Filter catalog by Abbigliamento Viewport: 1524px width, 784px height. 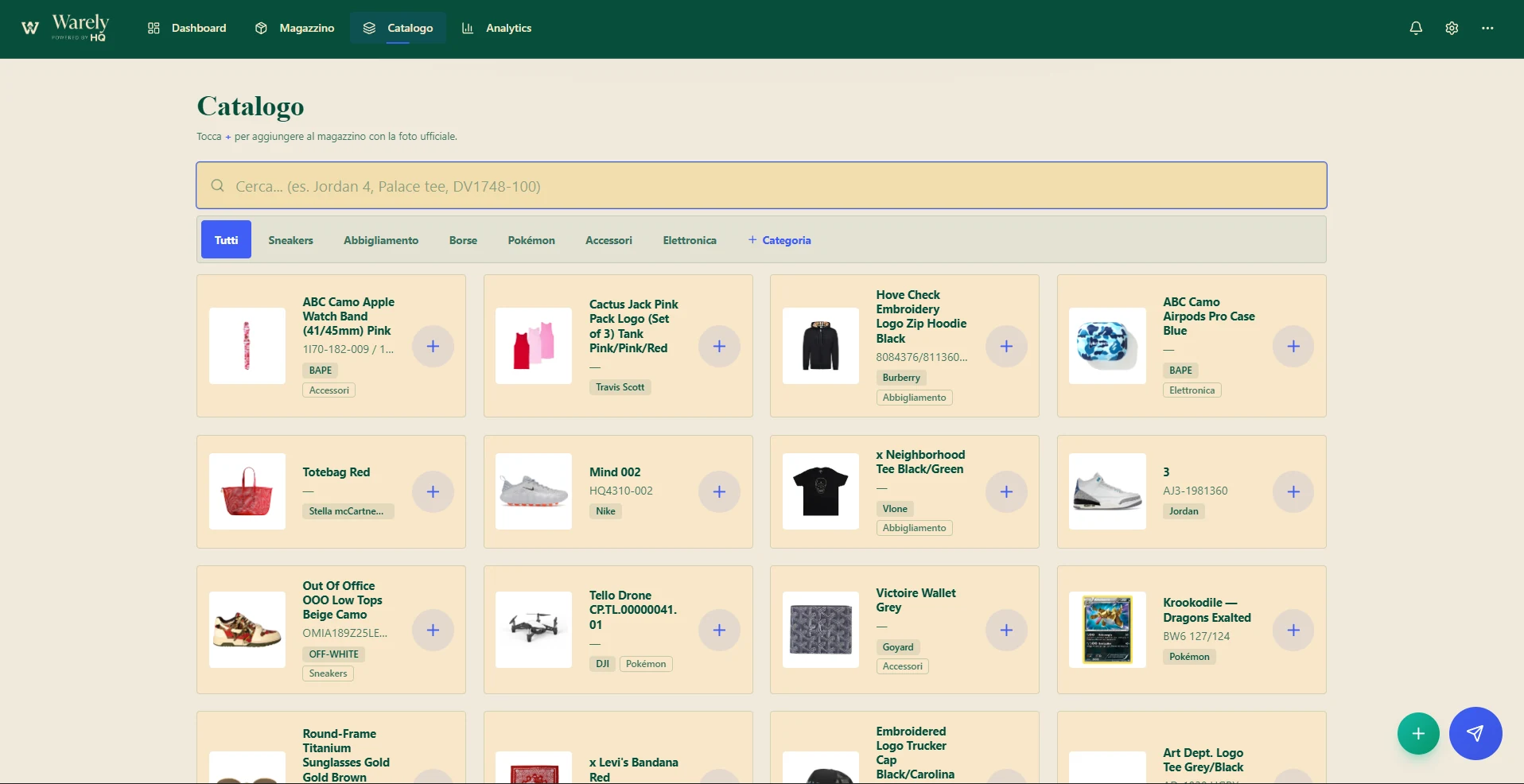point(381,239)
